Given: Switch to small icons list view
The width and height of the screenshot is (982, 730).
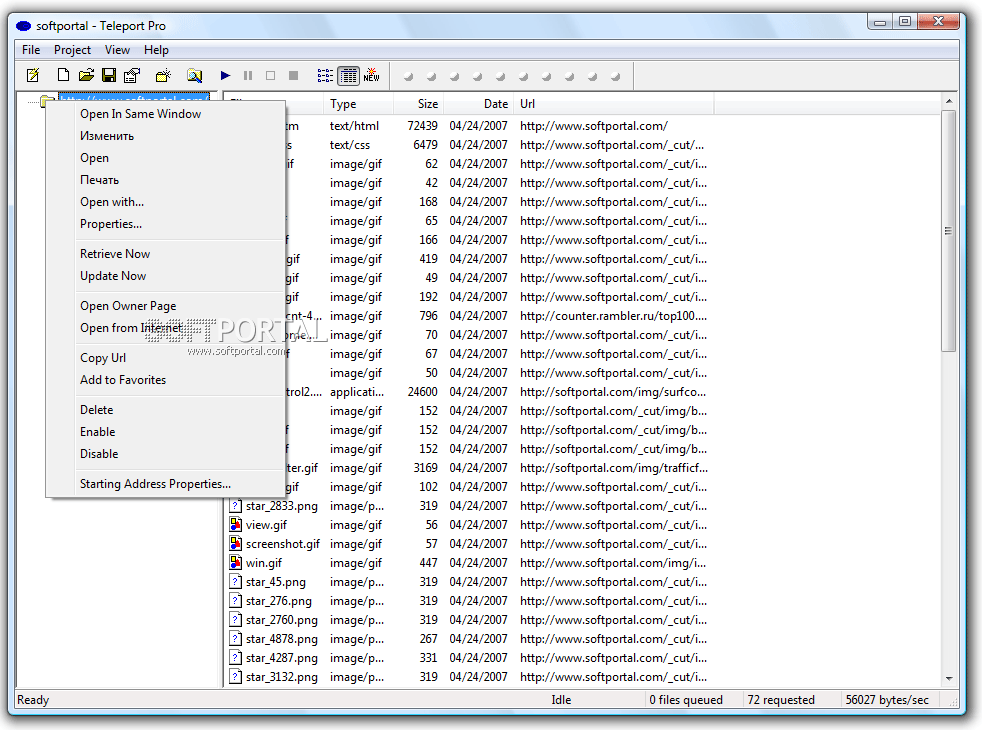Looking at the screenshot, I should coord(325,76).
